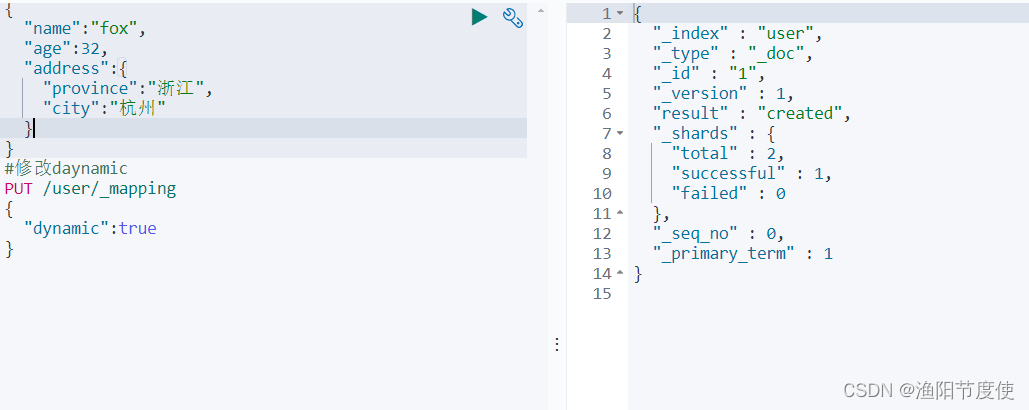The height and width of the screenshot is (410, 1029).
Task: Collapse the fold arrow at line 1
Action: coord(620,13)
